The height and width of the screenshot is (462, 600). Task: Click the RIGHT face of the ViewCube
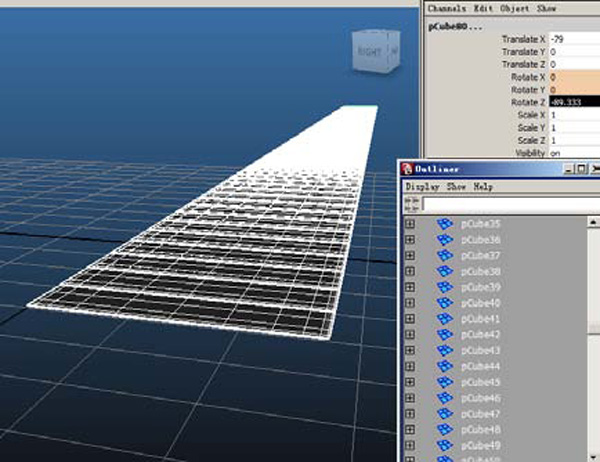click(x=369, y=51)
